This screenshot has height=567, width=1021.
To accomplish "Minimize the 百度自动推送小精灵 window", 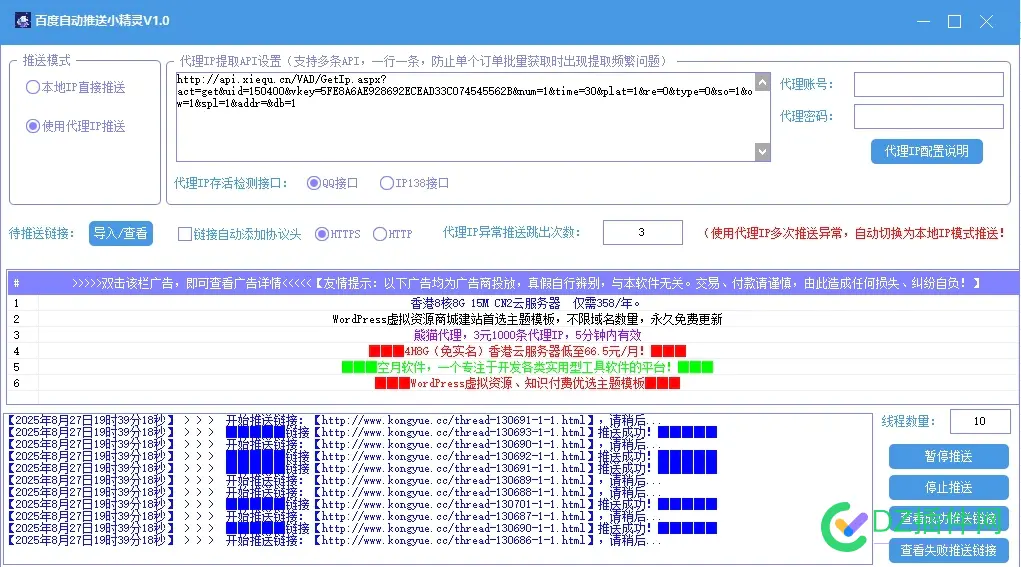I will click(x=923, y=21).
